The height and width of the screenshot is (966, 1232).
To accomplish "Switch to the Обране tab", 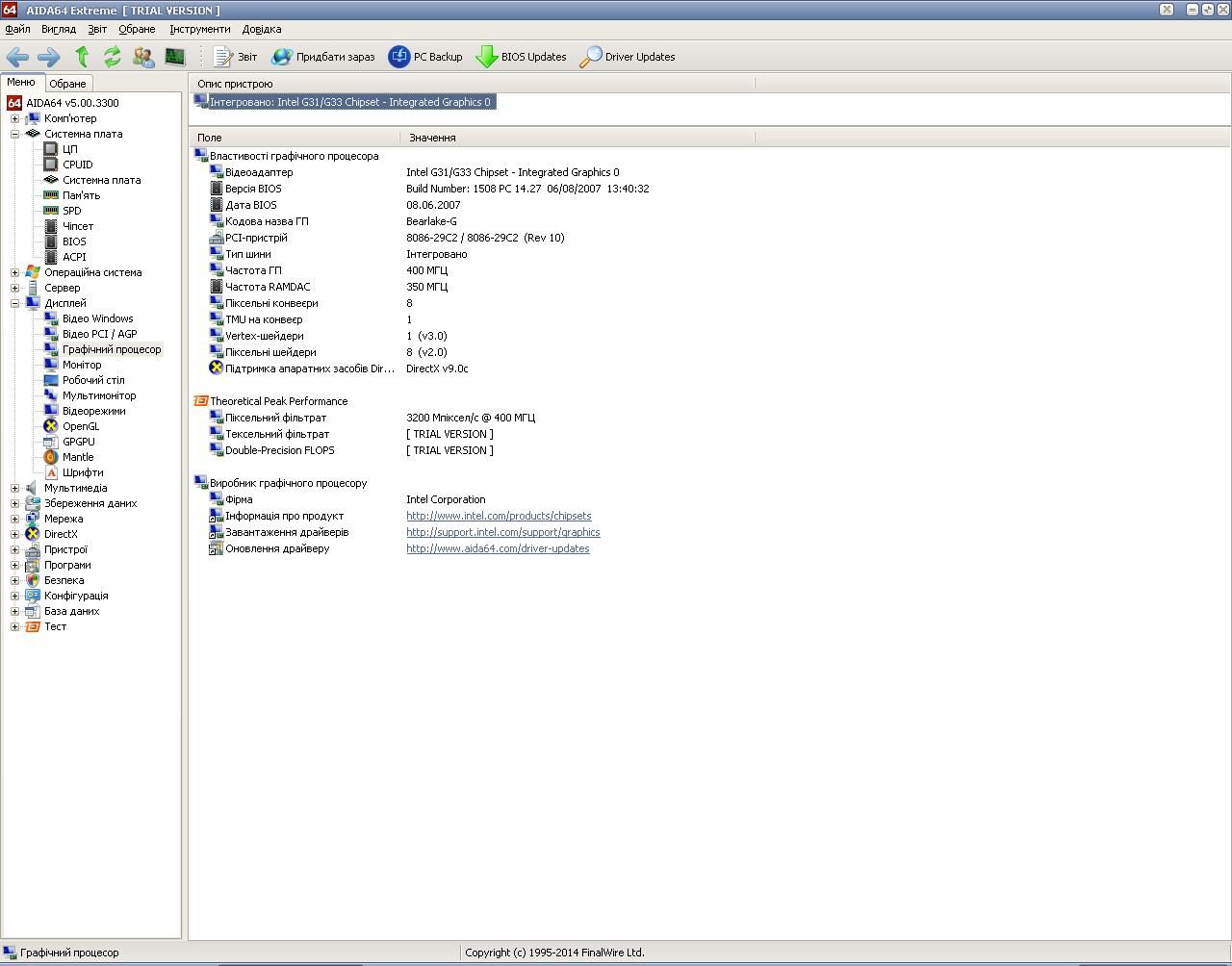I will [x=67, y=84].
